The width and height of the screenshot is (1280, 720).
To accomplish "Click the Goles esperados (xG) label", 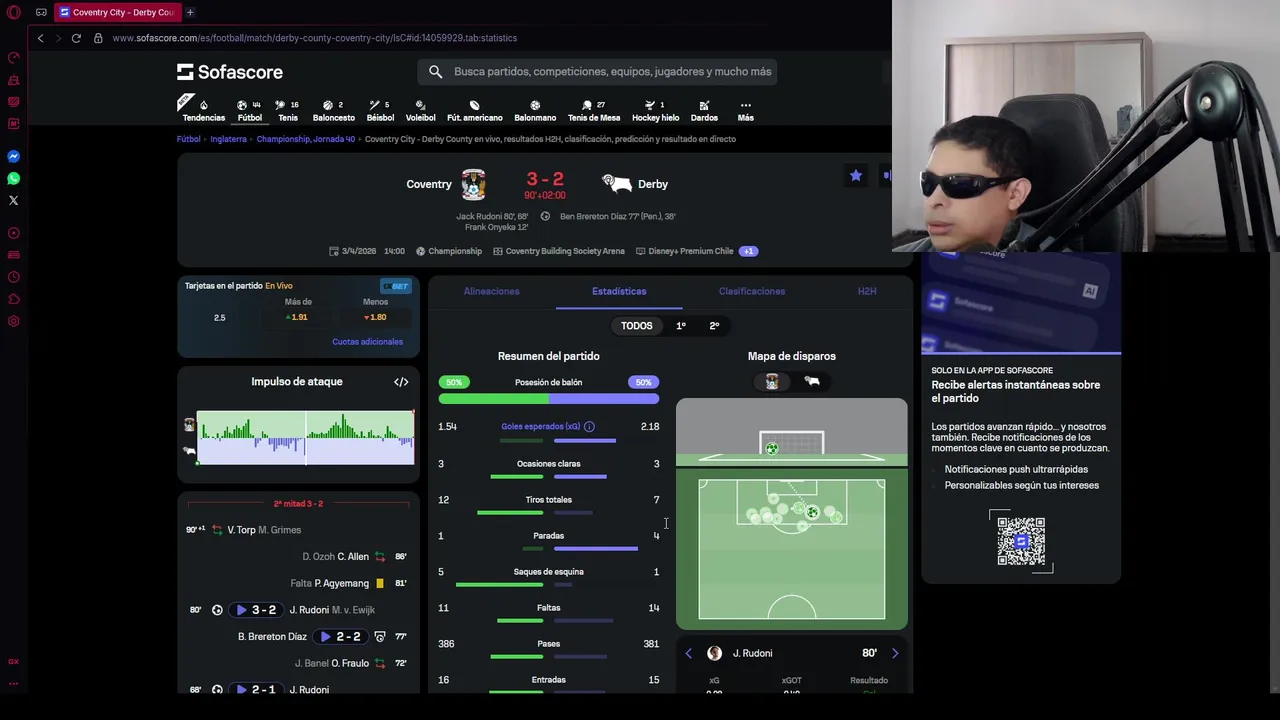I will [x=540, y=427].
